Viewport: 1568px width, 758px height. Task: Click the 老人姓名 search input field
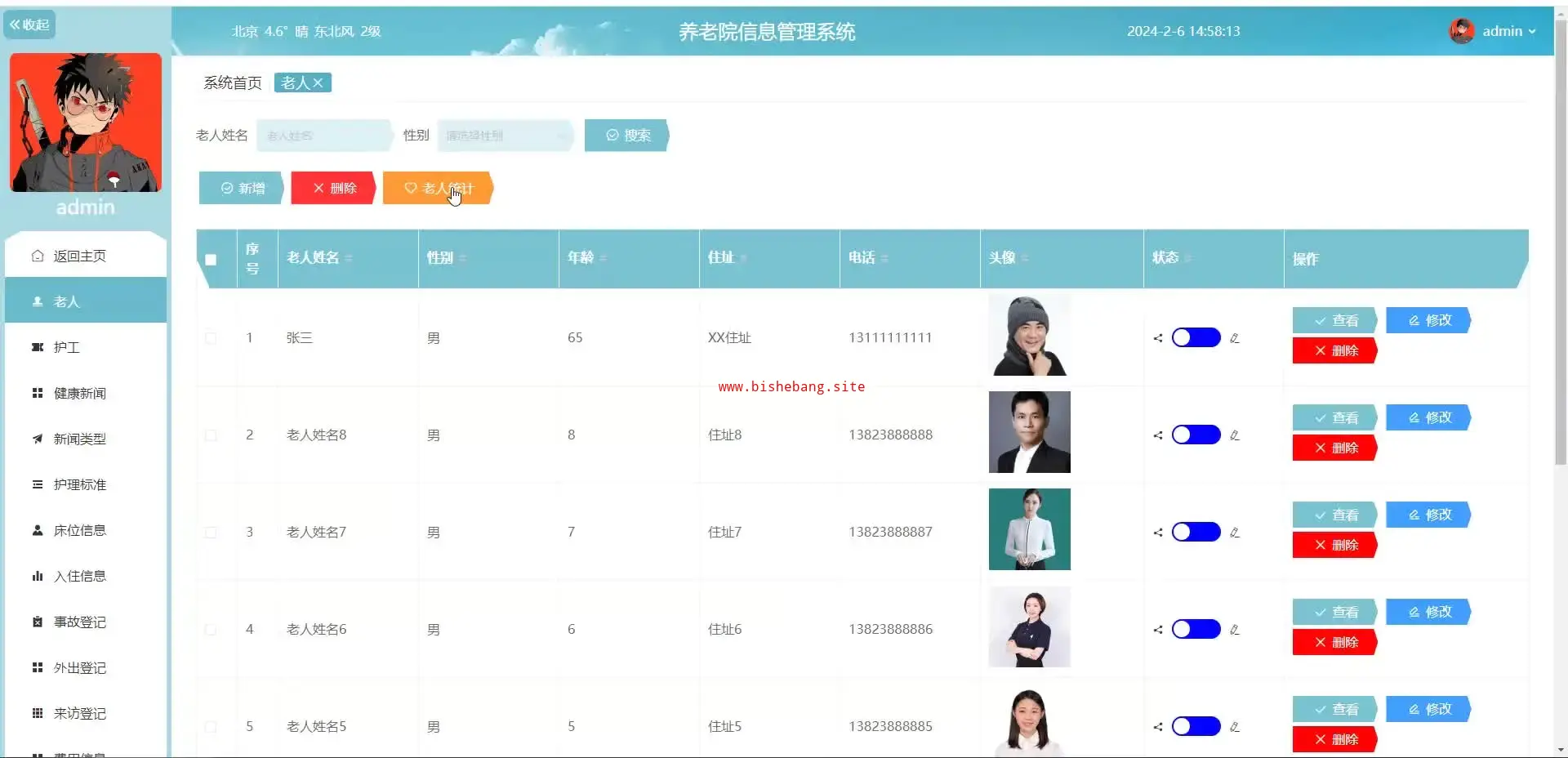(x=323, y=136)
